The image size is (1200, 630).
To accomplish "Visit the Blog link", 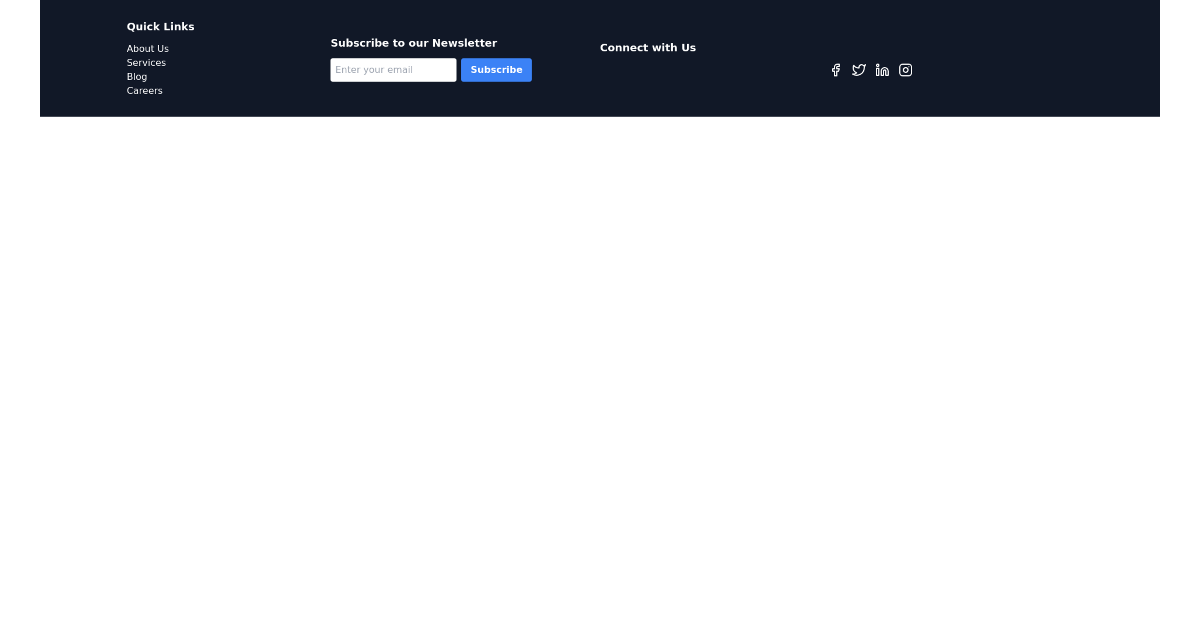I will (136, 76).
